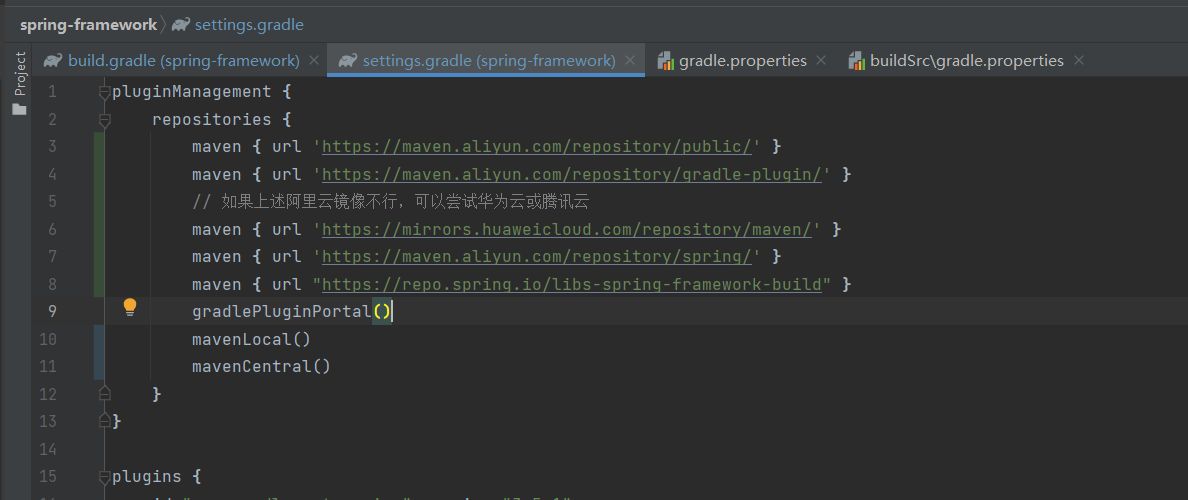Switch to build.gradle (spring-framework) tab

(184, 61)
